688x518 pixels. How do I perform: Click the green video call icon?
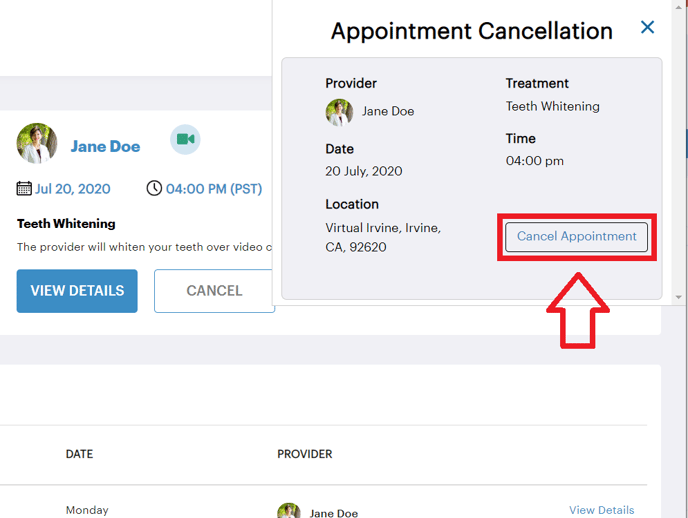pyautogui.click(x=185, y=139)
